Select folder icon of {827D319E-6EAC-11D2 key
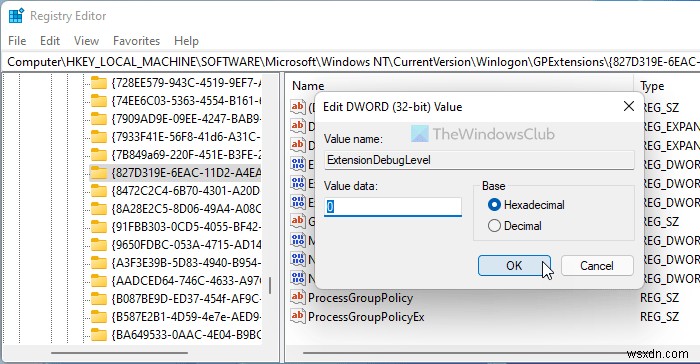Screen dimensions: 700x364 tap(99, 172)
